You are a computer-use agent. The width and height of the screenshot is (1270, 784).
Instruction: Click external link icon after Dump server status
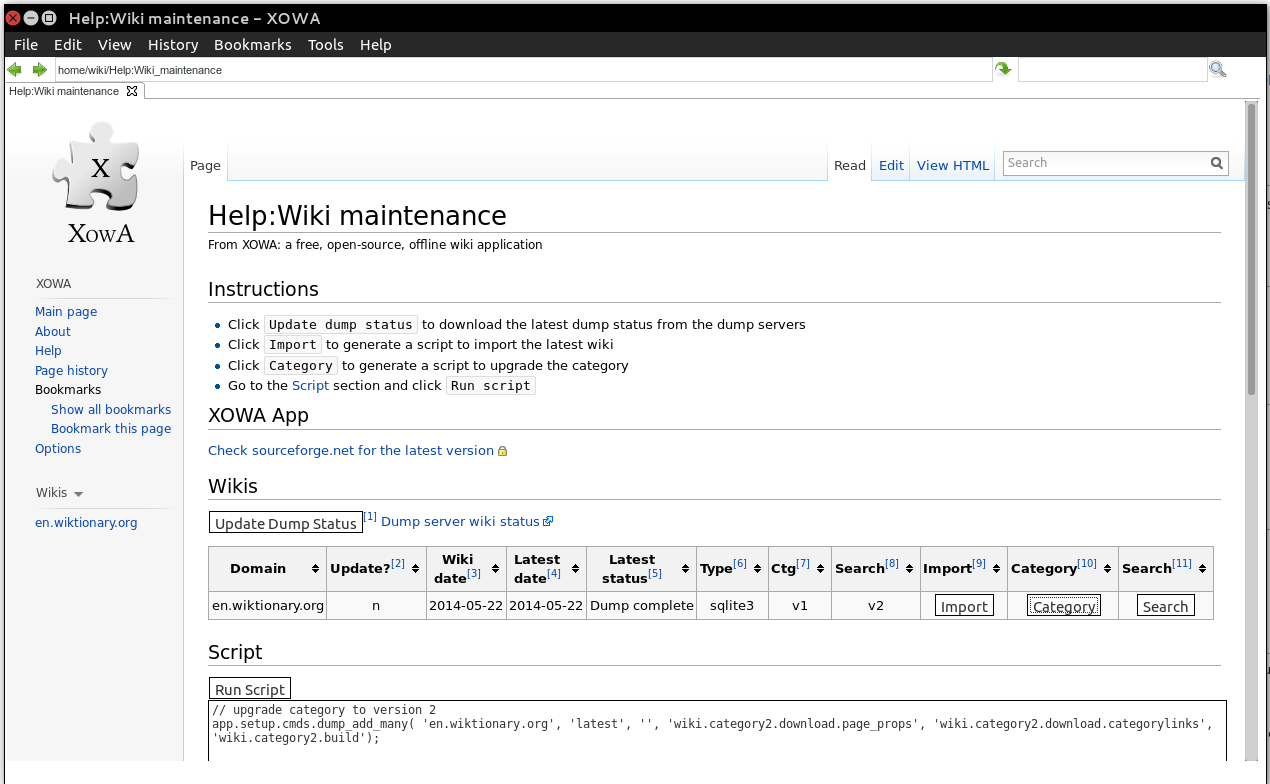coord(548,521)
